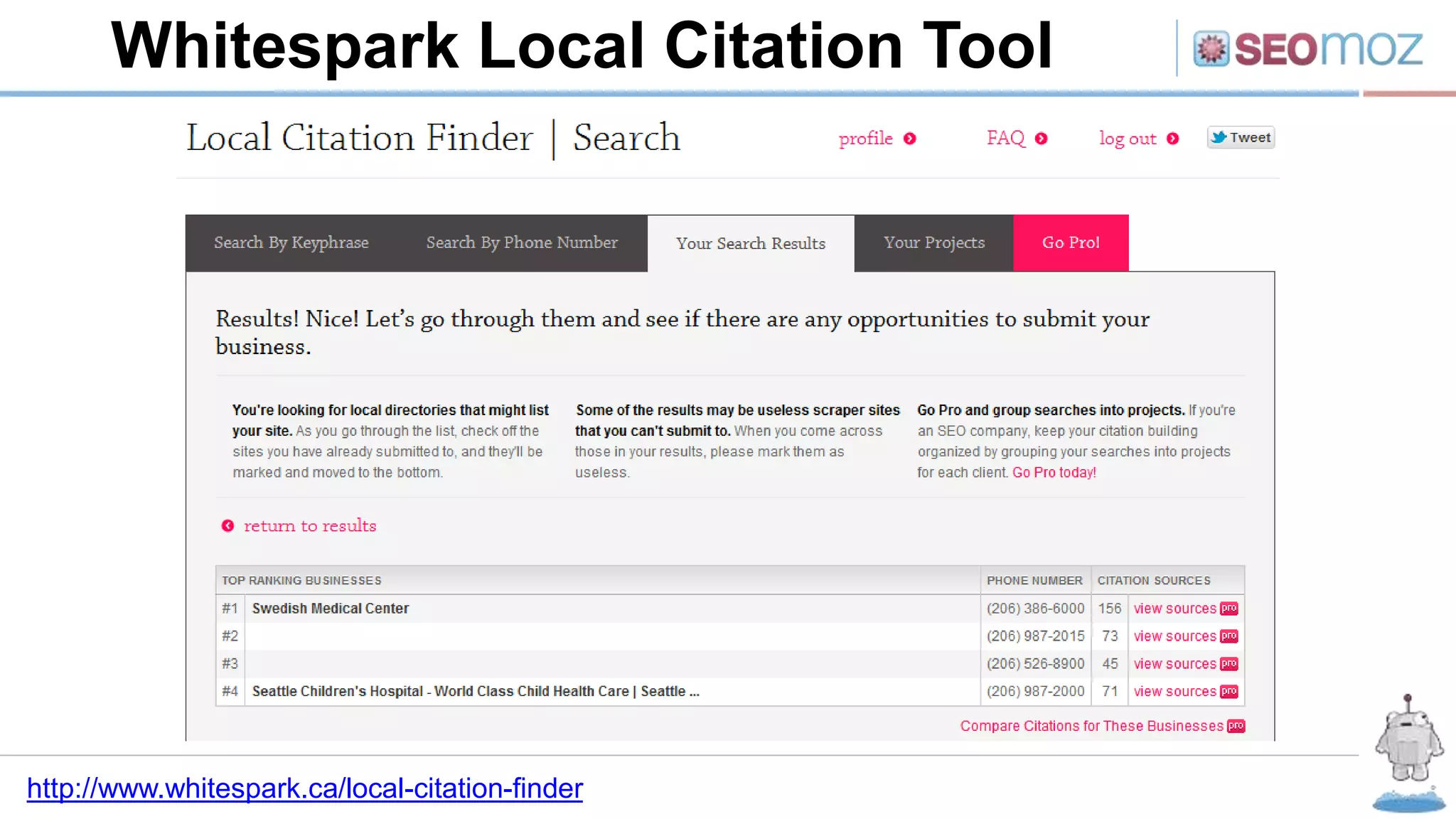The image size is (1456, 819).
Task: Click the Tweet button
Action: (x=1241, y=137)
